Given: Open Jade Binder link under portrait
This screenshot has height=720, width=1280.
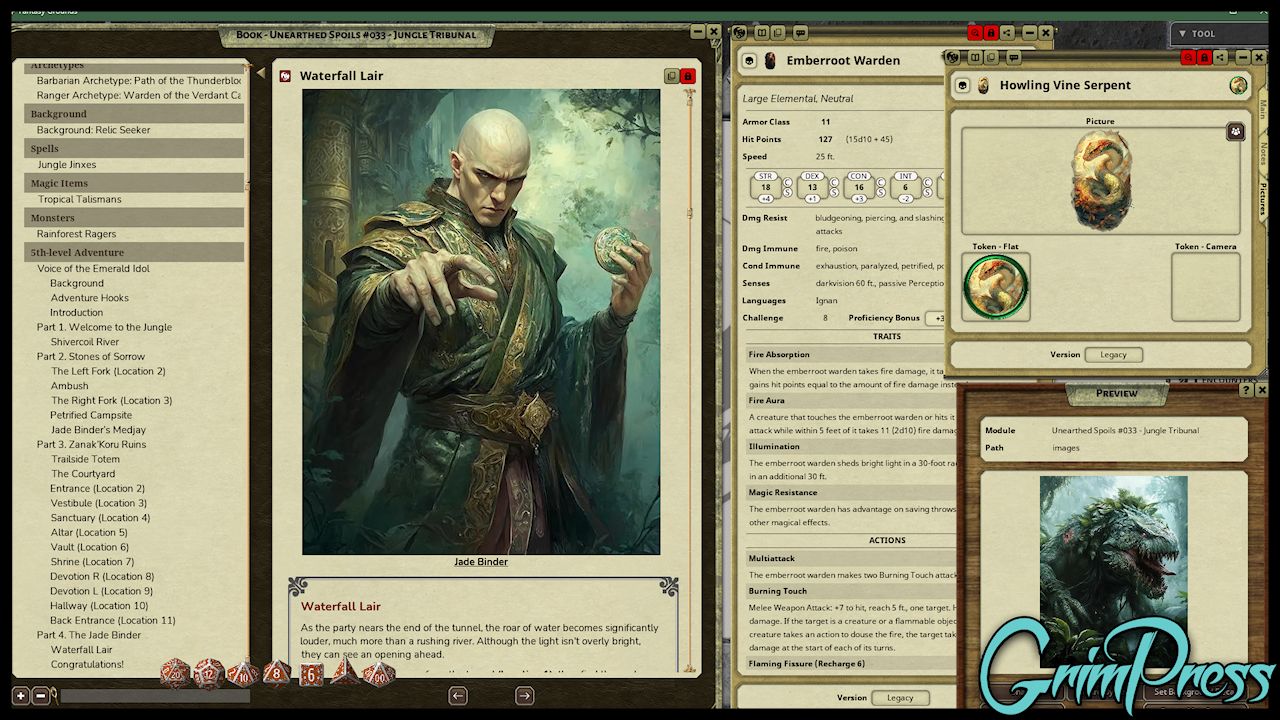Looking at the screenshot, I should (481, 562).
